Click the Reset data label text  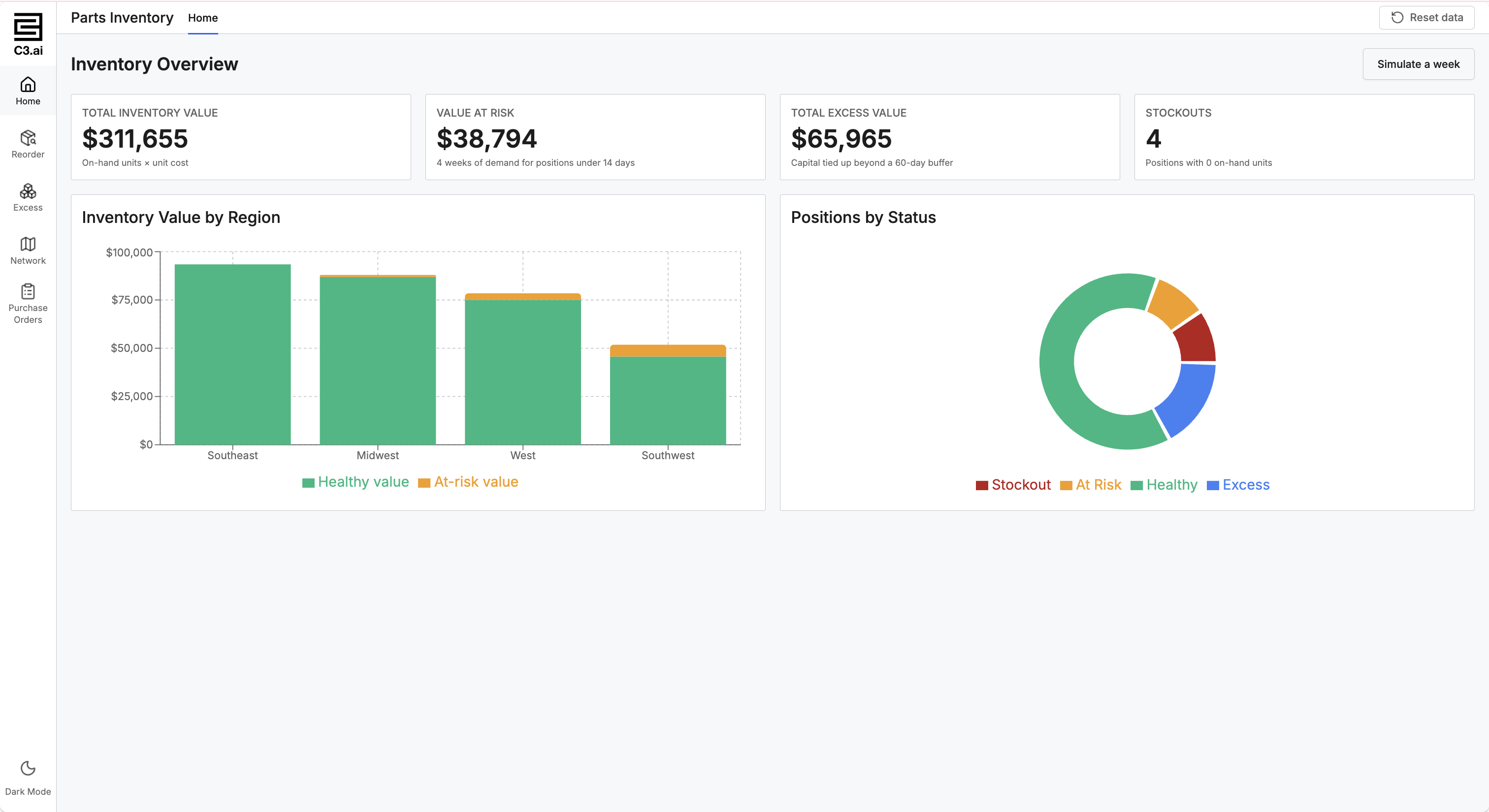(x=1436, y=17)
